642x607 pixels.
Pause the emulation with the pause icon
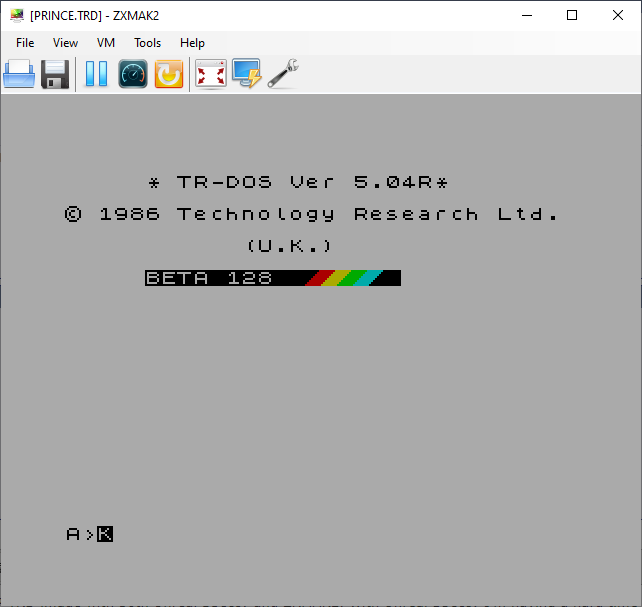point(97,74)
